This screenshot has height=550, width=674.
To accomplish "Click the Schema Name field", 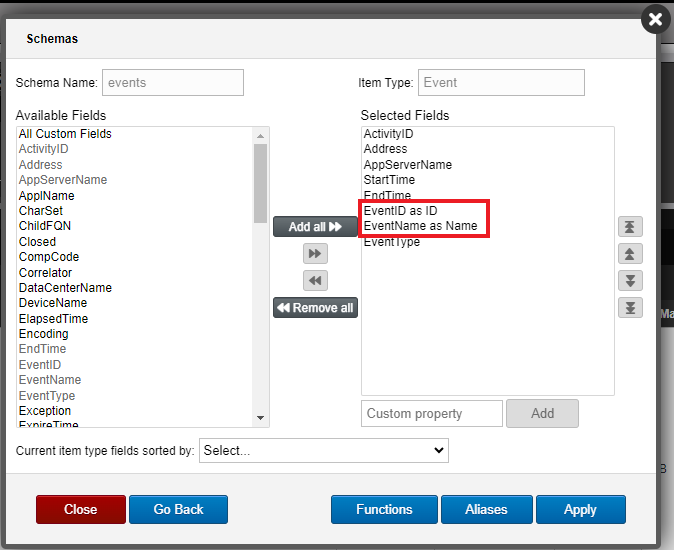I will coord(173,82).
